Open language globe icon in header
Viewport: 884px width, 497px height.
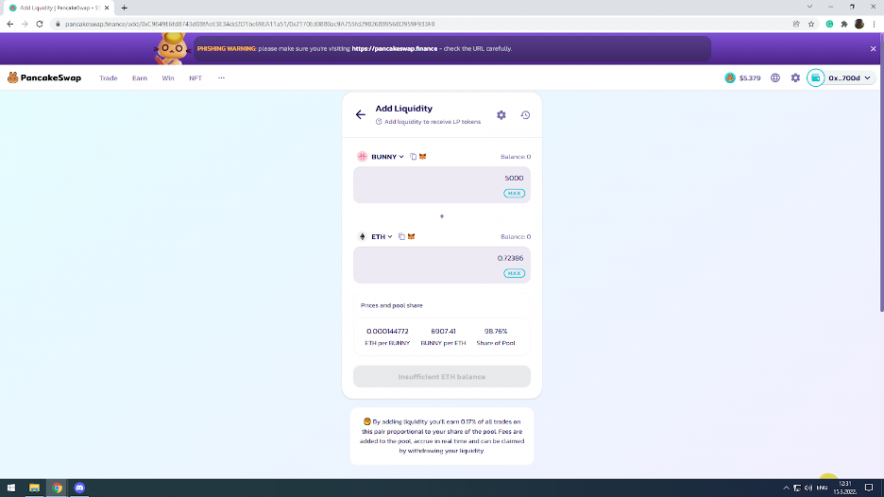tap(775, 78)
